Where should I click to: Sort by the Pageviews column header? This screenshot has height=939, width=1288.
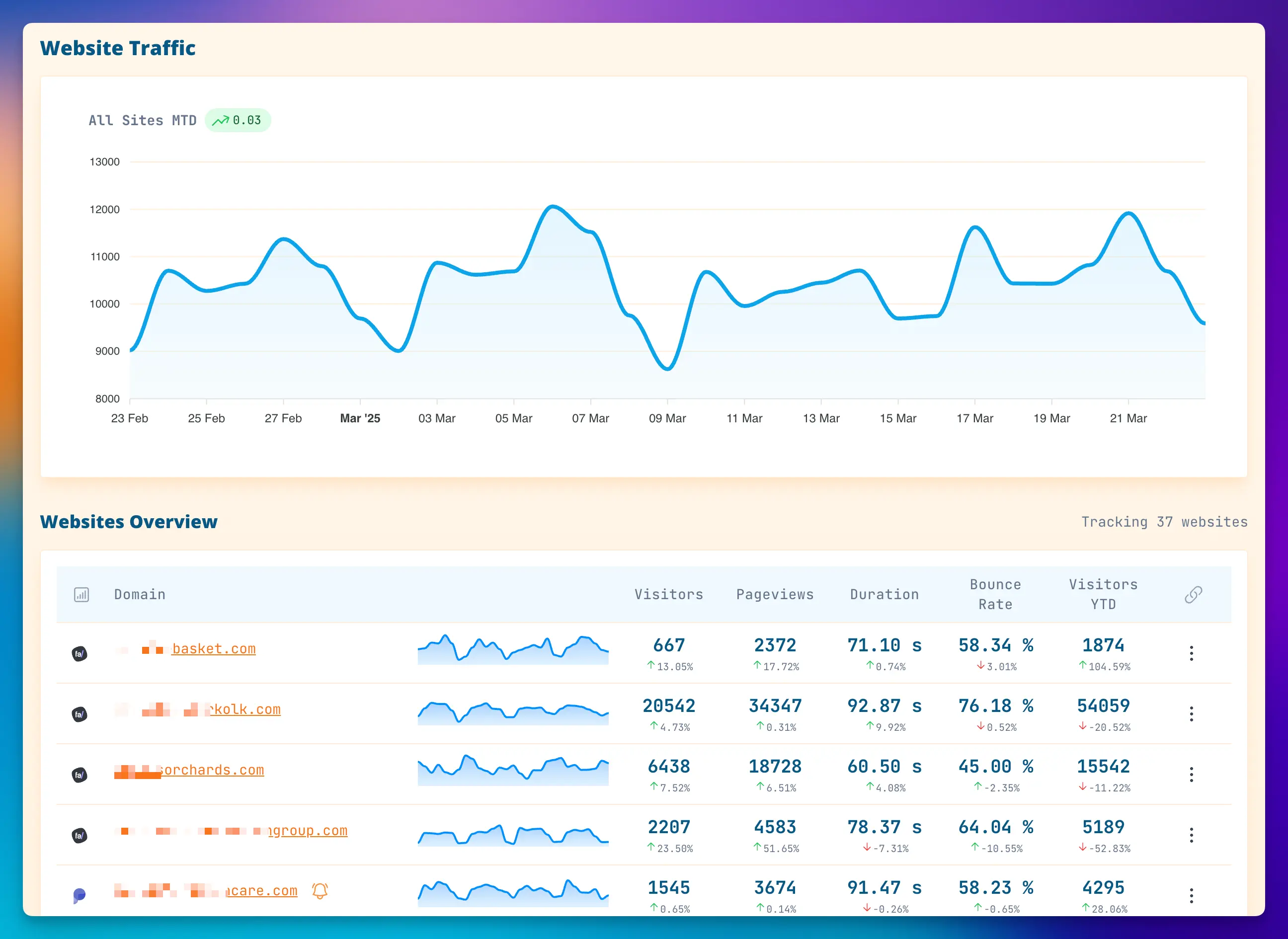(x=775, y=595)
